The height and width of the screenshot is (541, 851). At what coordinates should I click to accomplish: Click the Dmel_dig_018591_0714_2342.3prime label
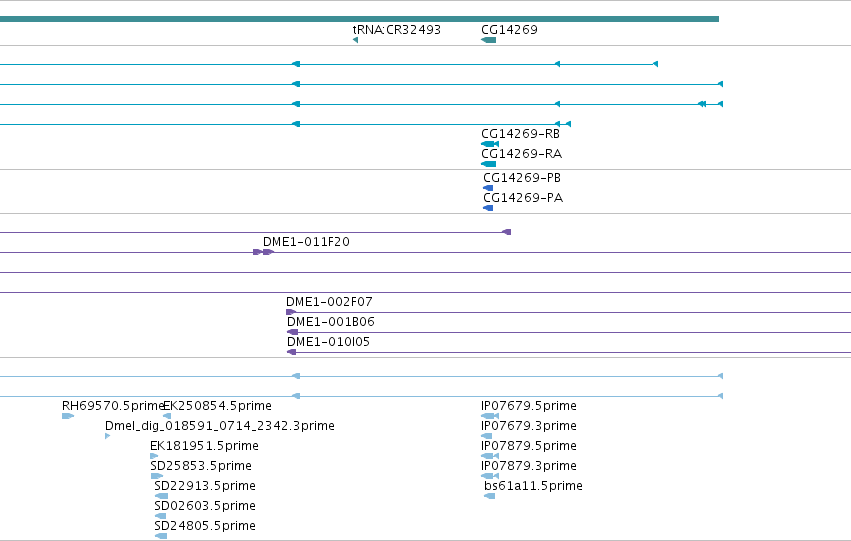[x=220, y=426]
